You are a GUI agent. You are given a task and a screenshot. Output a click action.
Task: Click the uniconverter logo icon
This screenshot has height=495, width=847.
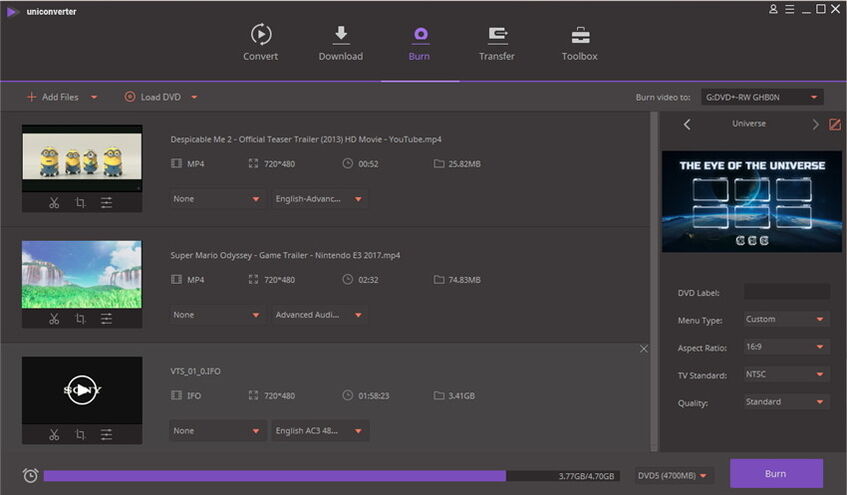point(12,11)
